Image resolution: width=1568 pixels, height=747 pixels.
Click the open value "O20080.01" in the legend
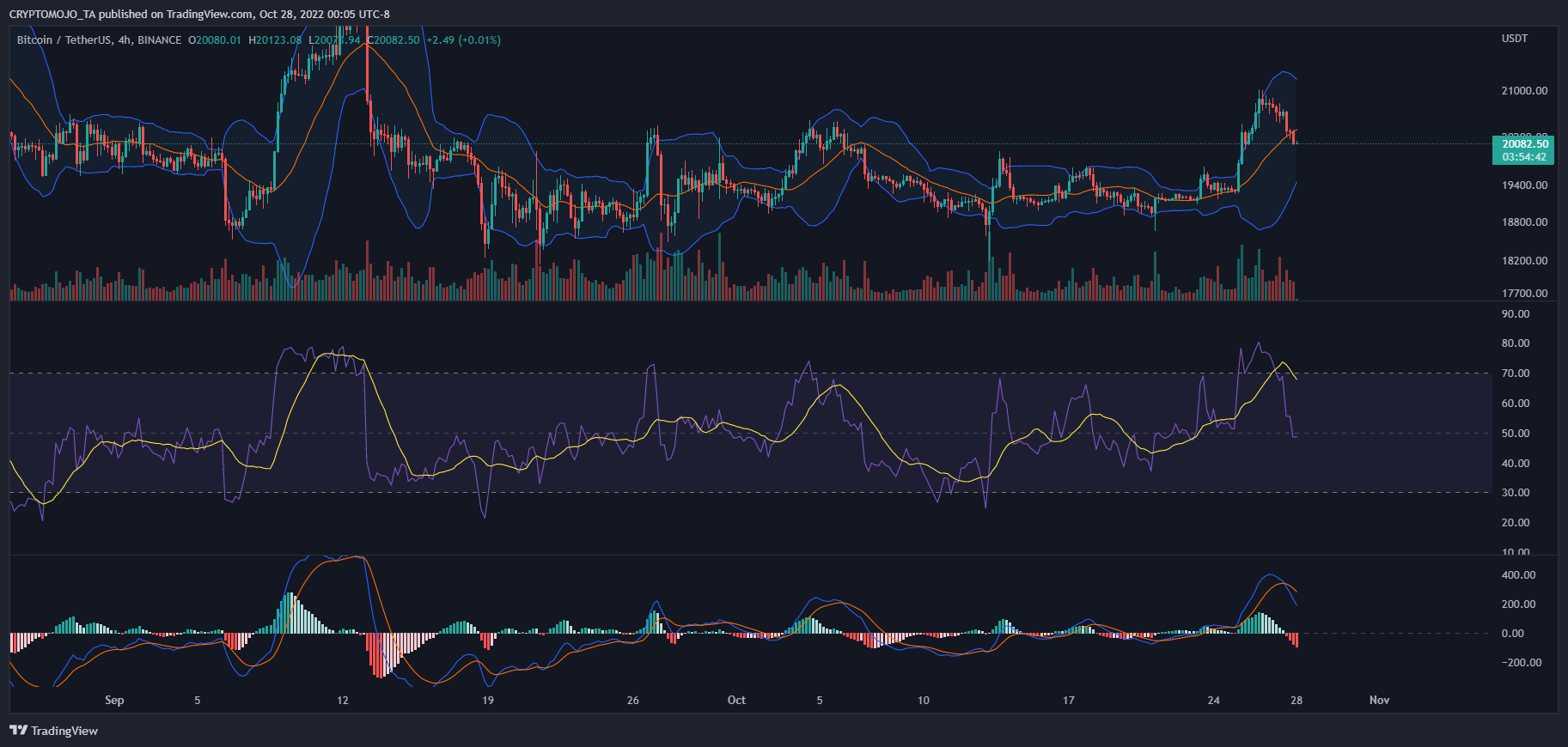215,40
